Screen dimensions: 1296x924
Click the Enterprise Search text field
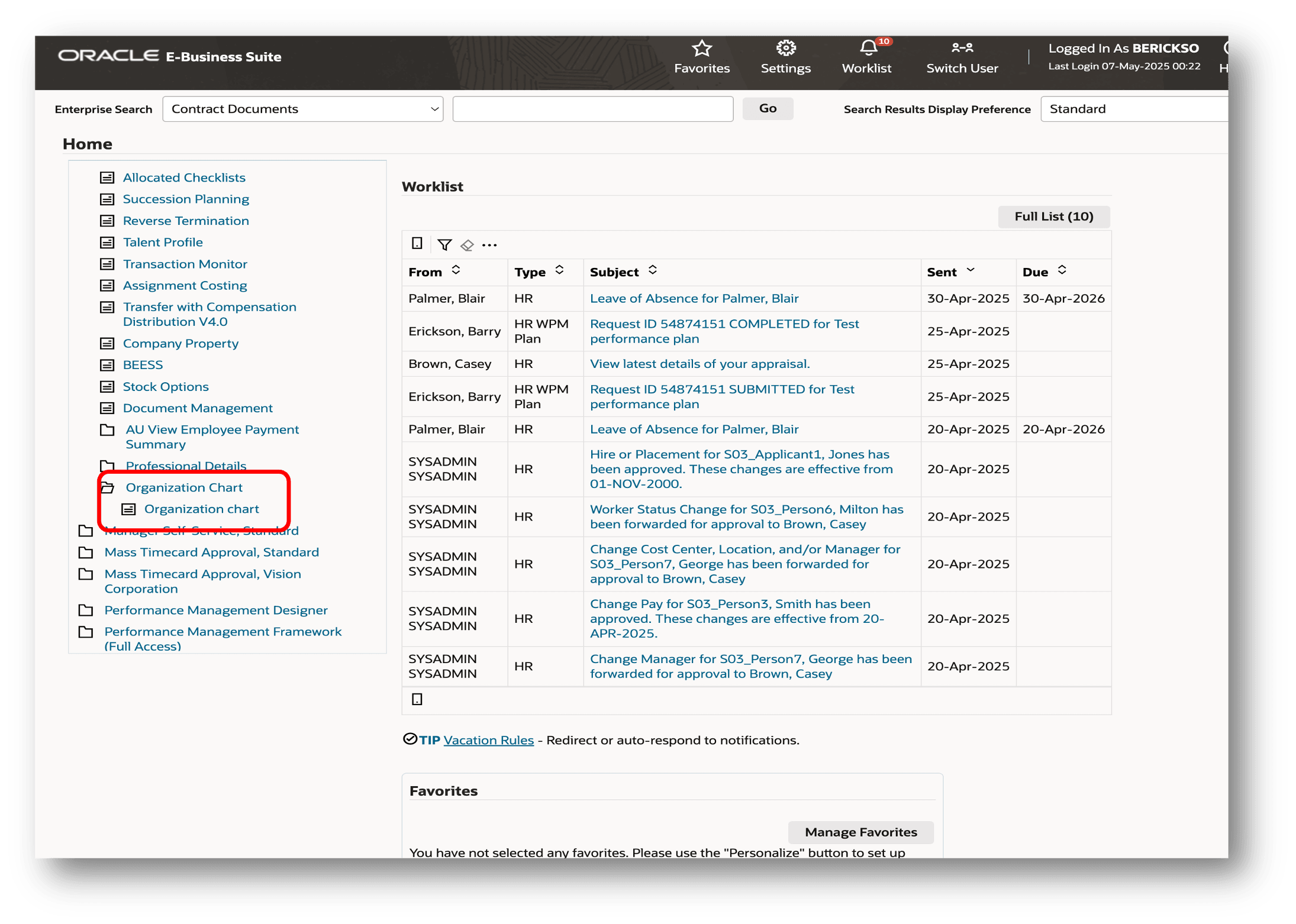(x=592, y=109)
